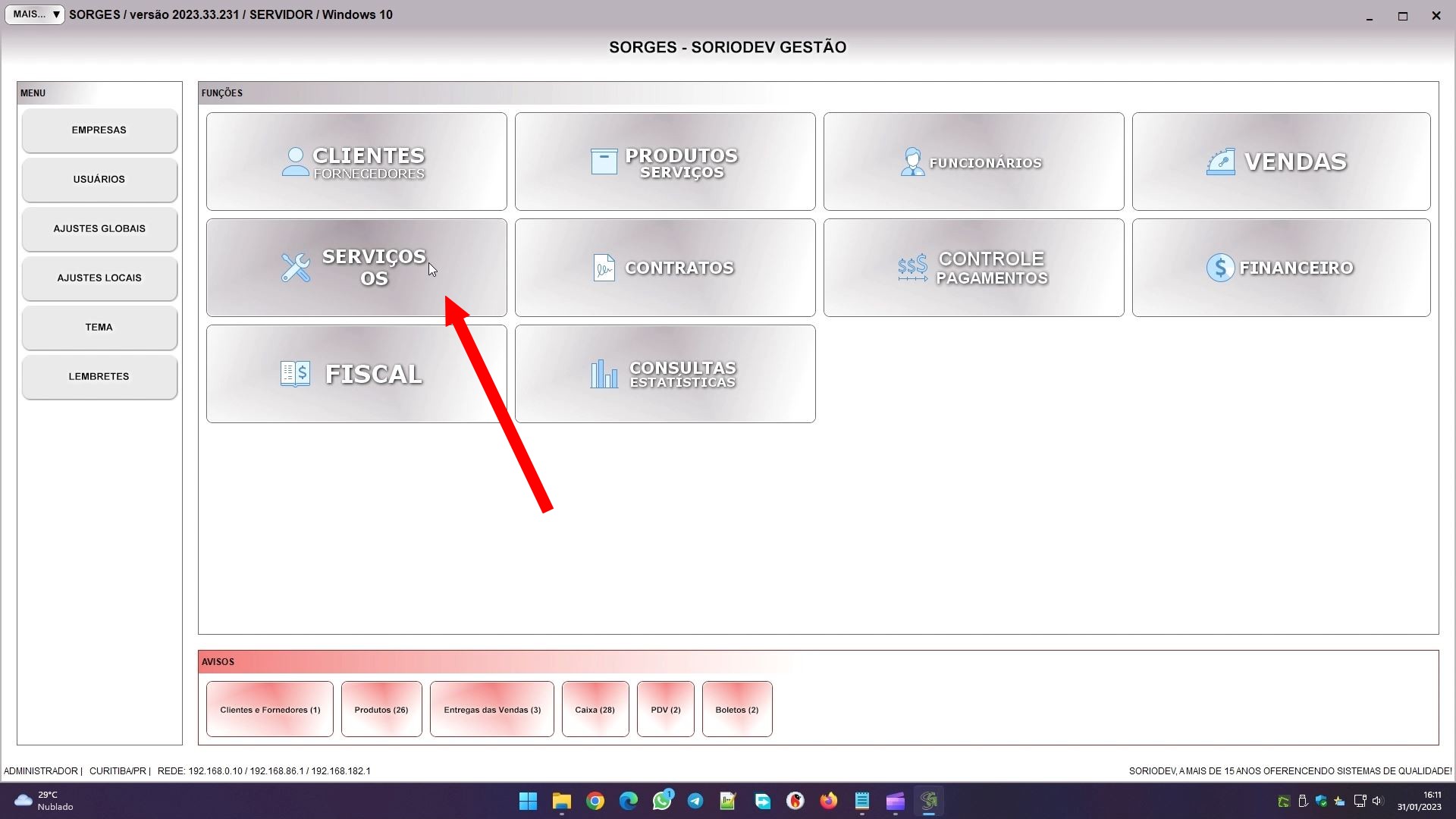Open the Windows Start menu
The height and width of the screenshot is (819, 1456).
click(529, 801)
